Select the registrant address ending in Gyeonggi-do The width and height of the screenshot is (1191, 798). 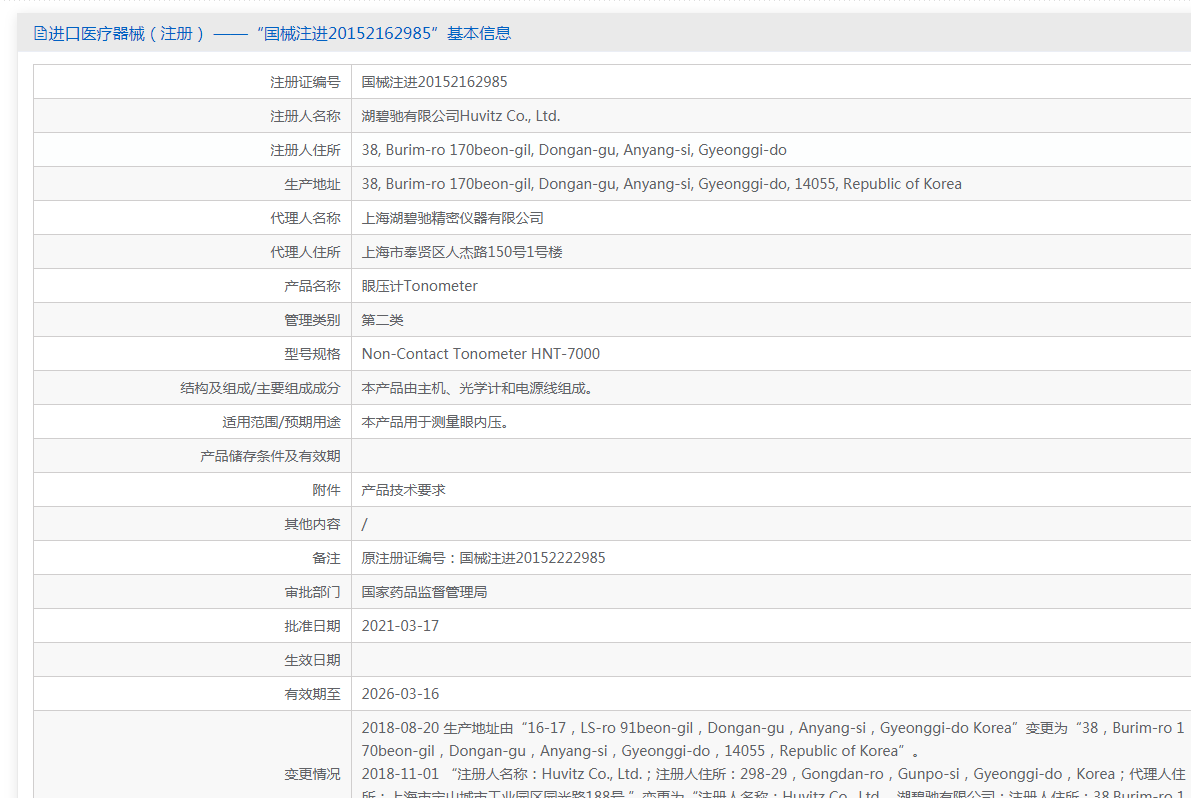[x=574, y=150]
